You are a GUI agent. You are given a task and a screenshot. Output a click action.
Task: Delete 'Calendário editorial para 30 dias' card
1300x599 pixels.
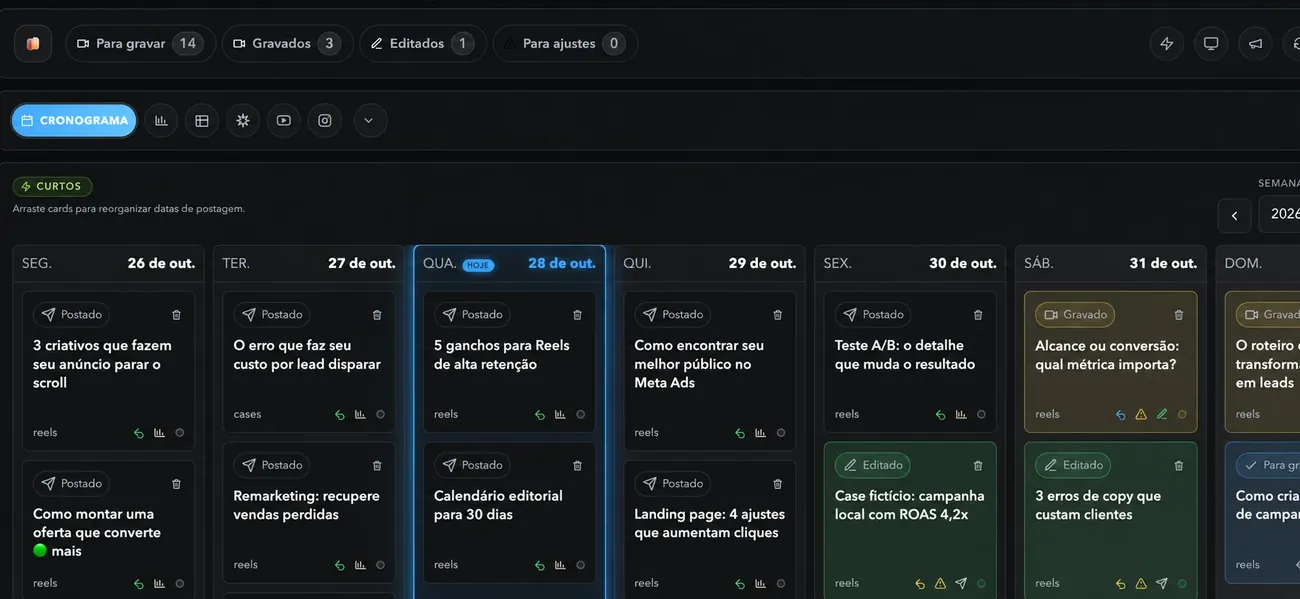pos(577,466)
